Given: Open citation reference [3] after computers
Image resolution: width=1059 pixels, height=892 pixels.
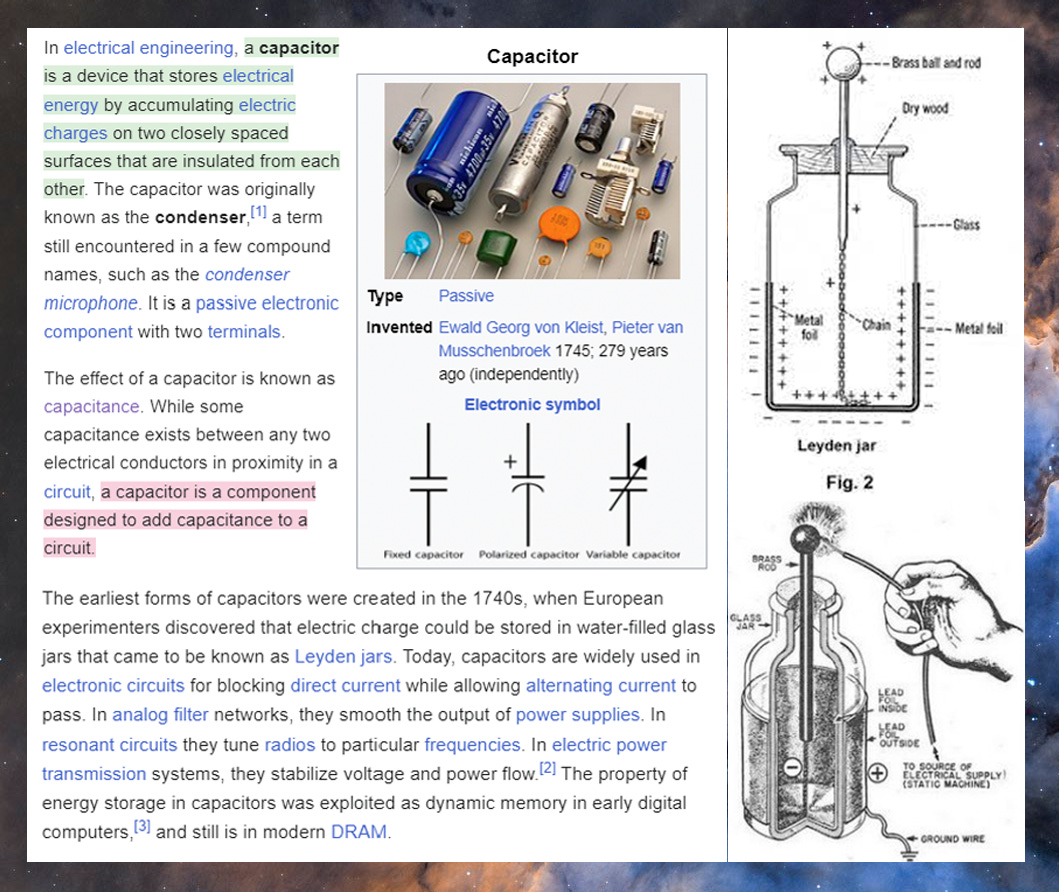Looking at the screenshot, I should 142,826.
